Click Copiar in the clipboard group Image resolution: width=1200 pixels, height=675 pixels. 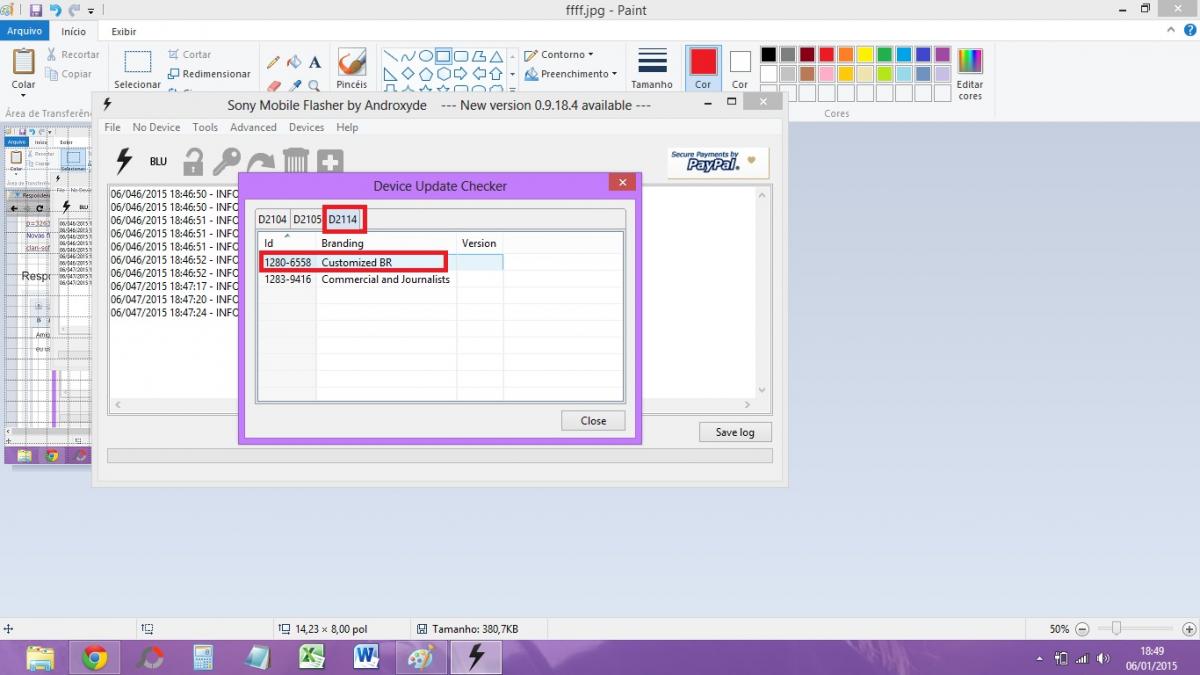[x=69, y=74]
